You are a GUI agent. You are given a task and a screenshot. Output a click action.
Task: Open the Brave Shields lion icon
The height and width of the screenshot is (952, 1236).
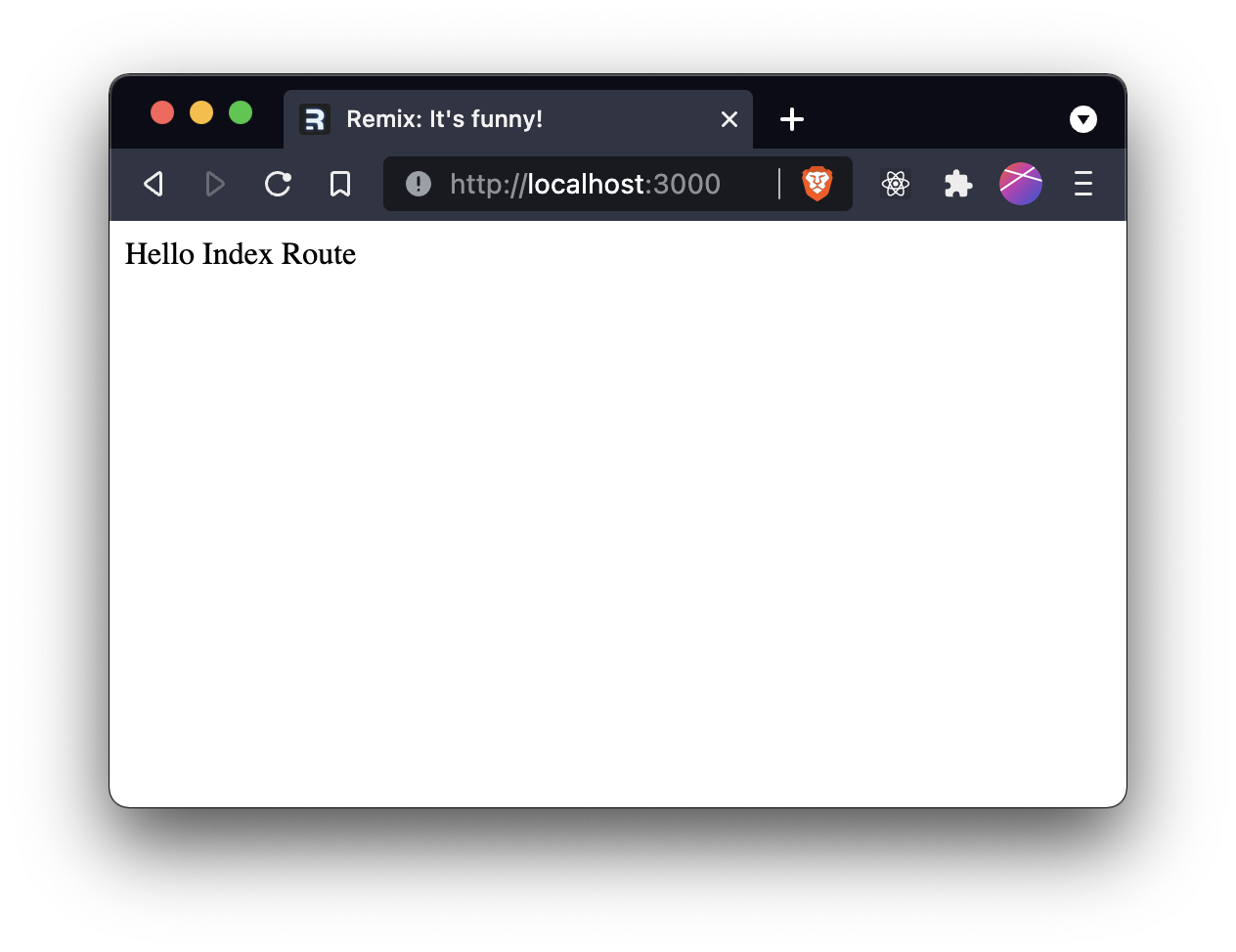[x=817, y=184]
